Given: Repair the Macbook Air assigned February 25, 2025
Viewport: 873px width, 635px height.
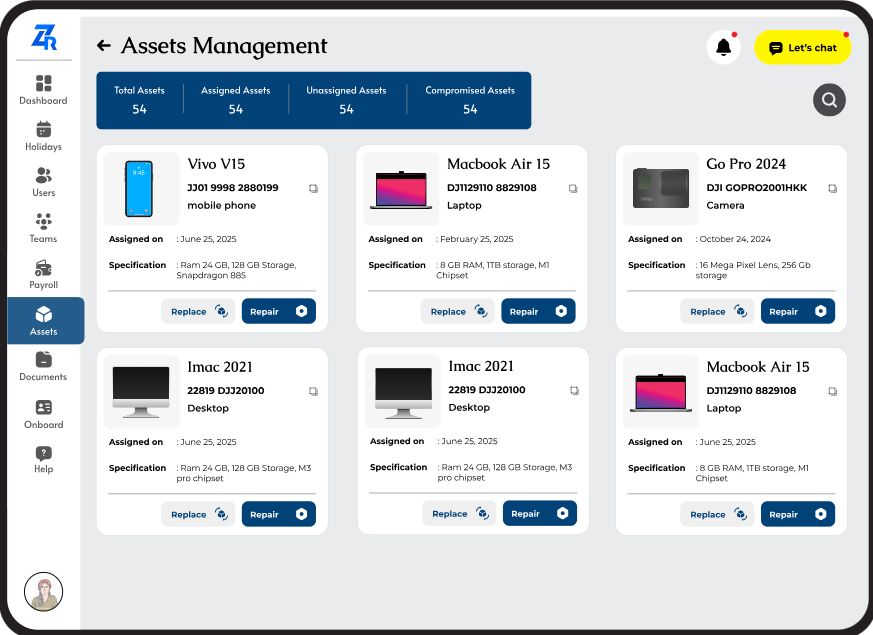Looking at the screenshot, I should (538, 311).
